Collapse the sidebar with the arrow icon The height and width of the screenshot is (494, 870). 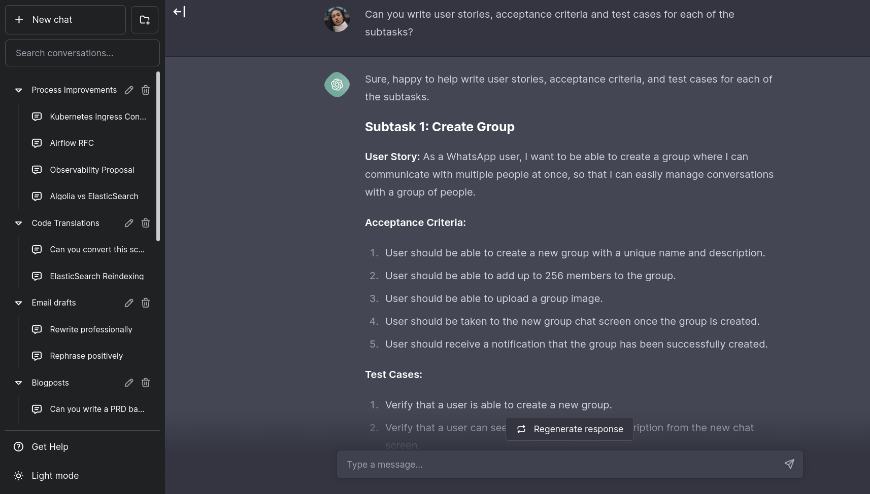pyautogui.click(x=179, y=12)
